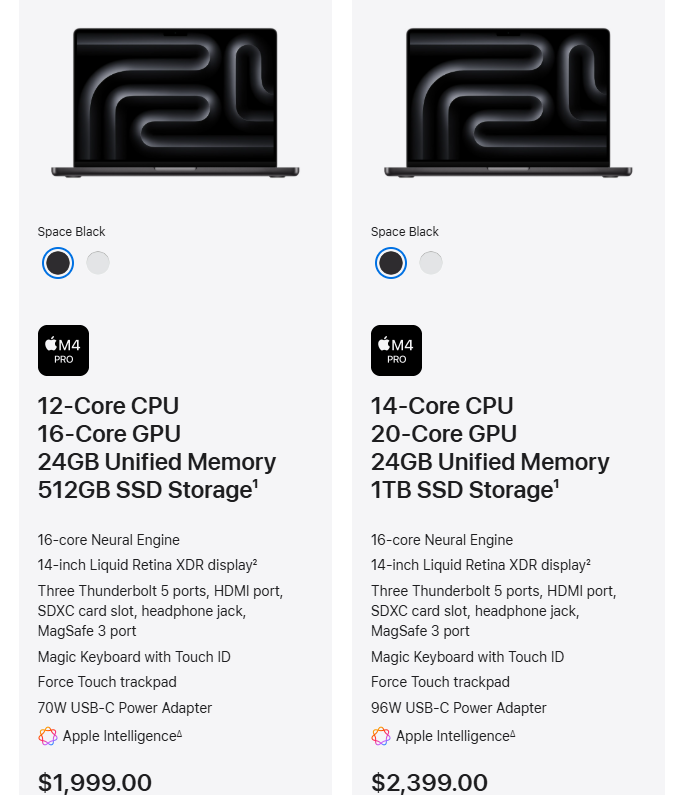Open footnote 2 after XDR display, left card
Viewport: 684px width, 795px height.
click(x=255, y=562)
